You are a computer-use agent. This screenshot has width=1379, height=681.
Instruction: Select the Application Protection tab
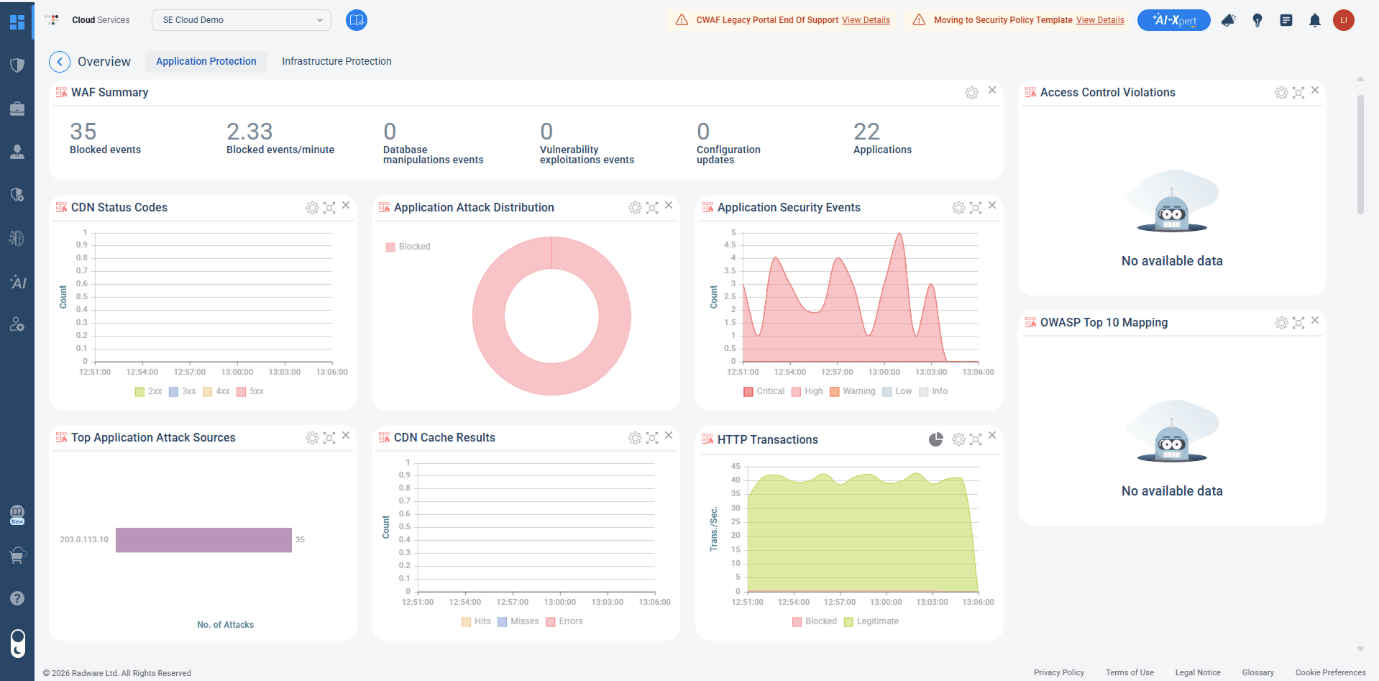click(206, 62)
